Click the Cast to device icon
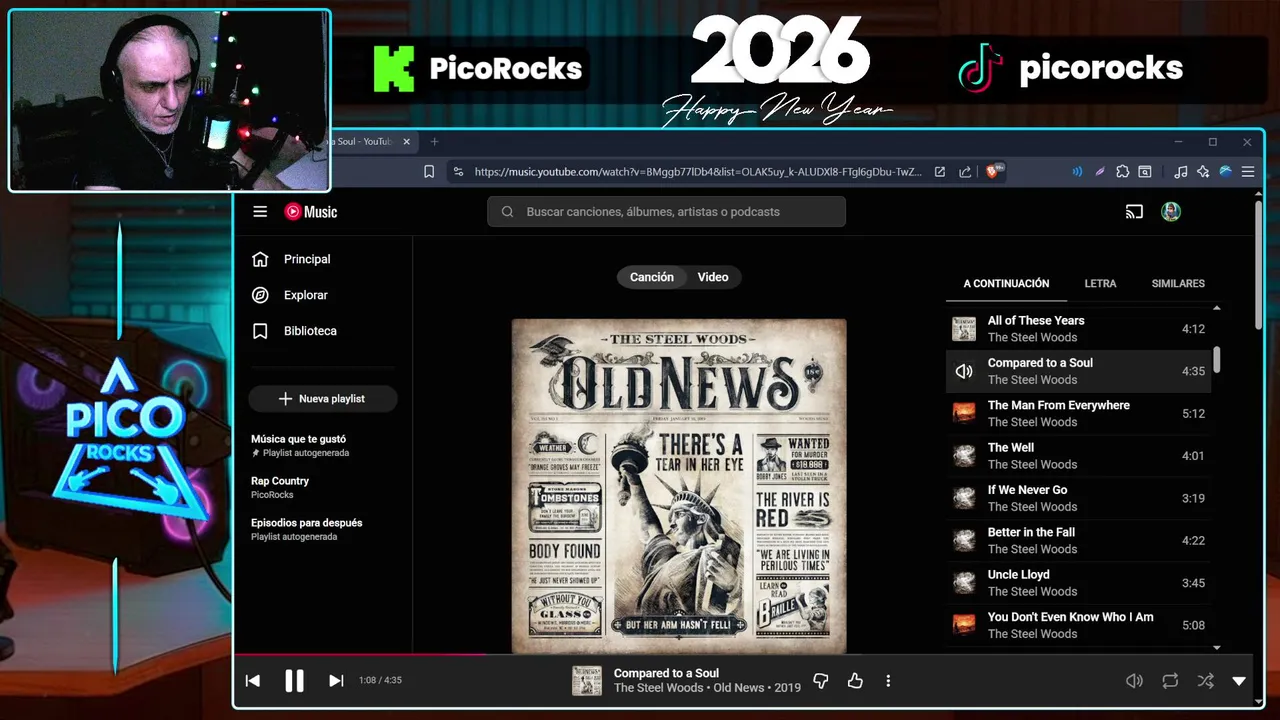 (1134, 212)
